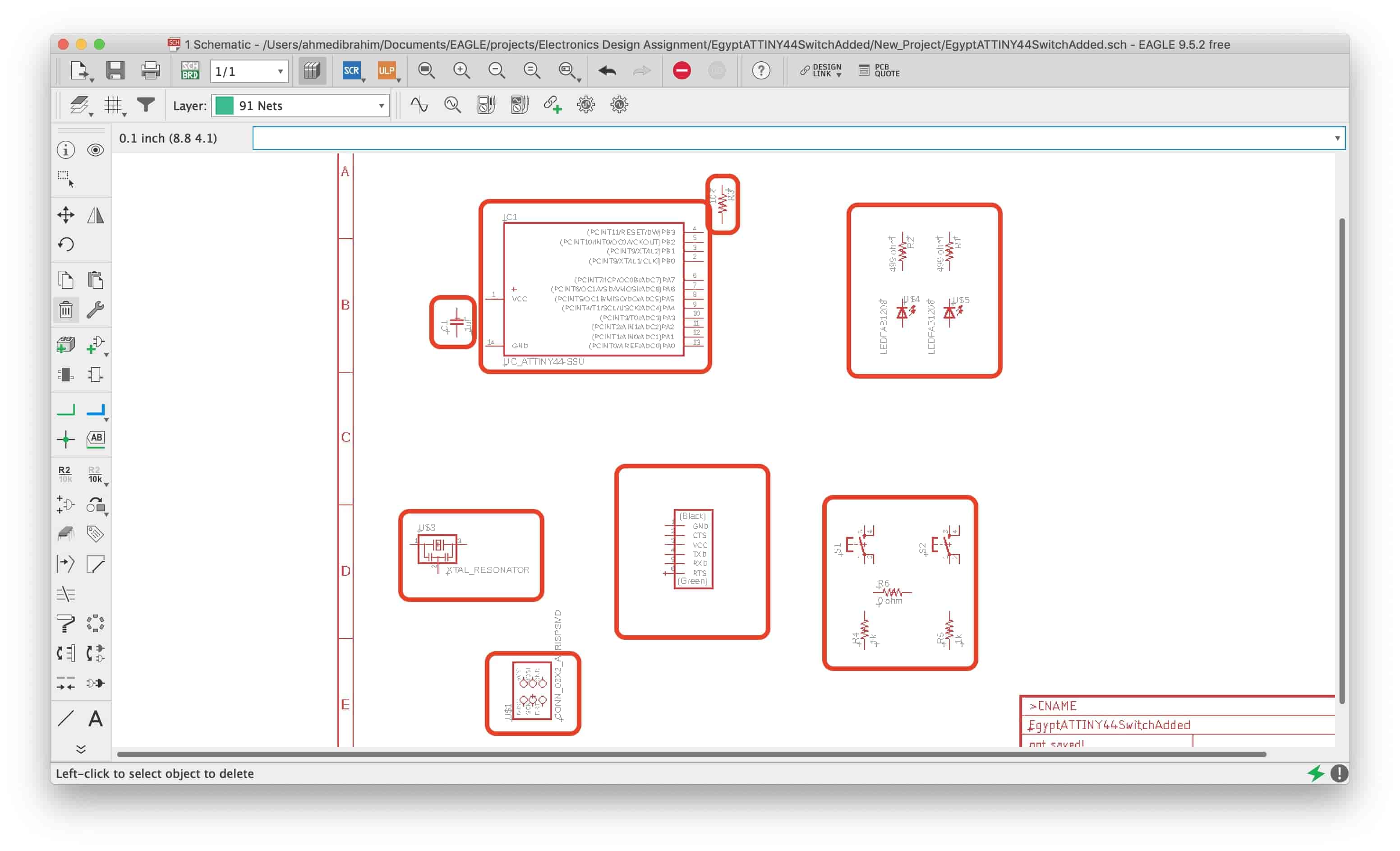Select the Info tool
Image resolution: width=1400 pixels, height=851 pixels.
tap(66, 150)
